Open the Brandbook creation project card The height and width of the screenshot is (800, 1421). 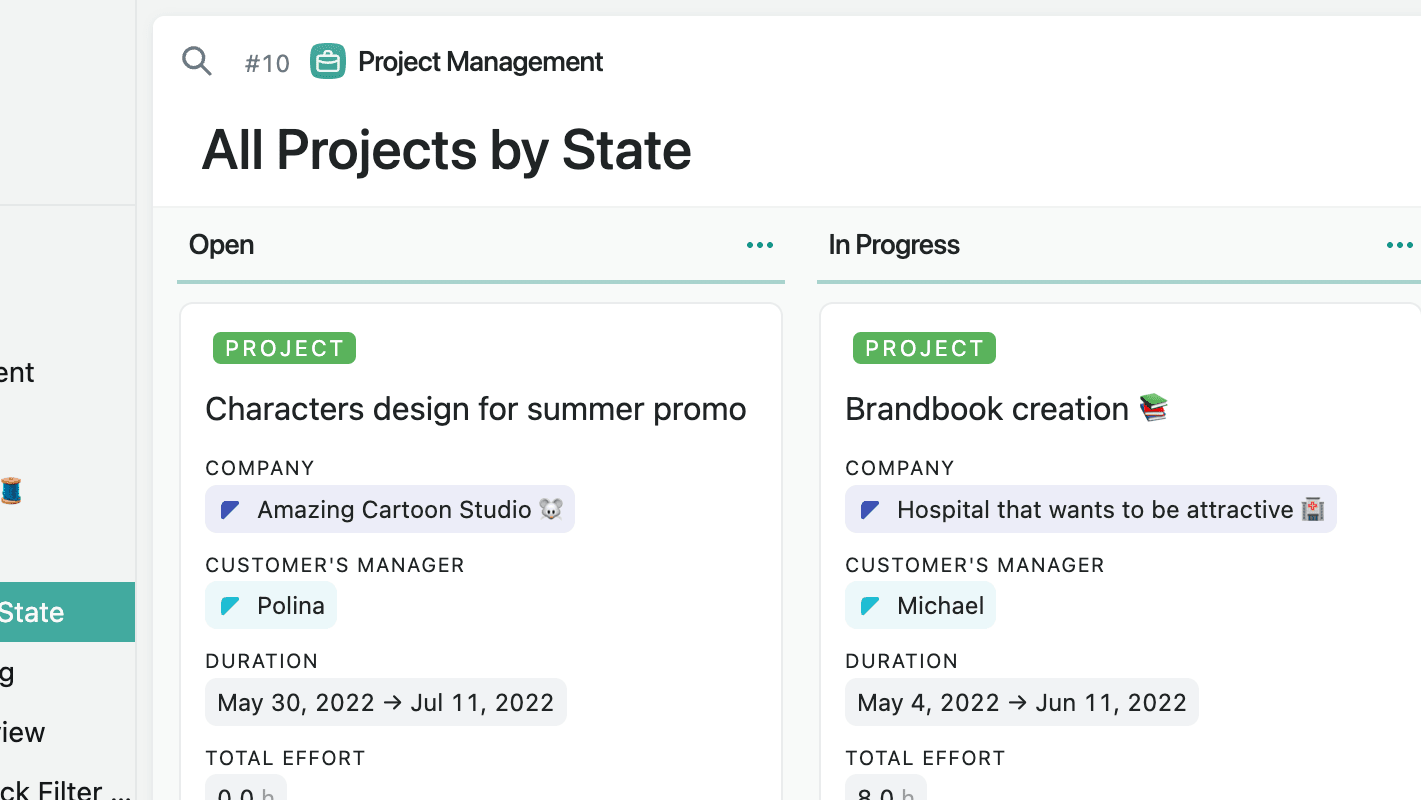point(1007,409)
